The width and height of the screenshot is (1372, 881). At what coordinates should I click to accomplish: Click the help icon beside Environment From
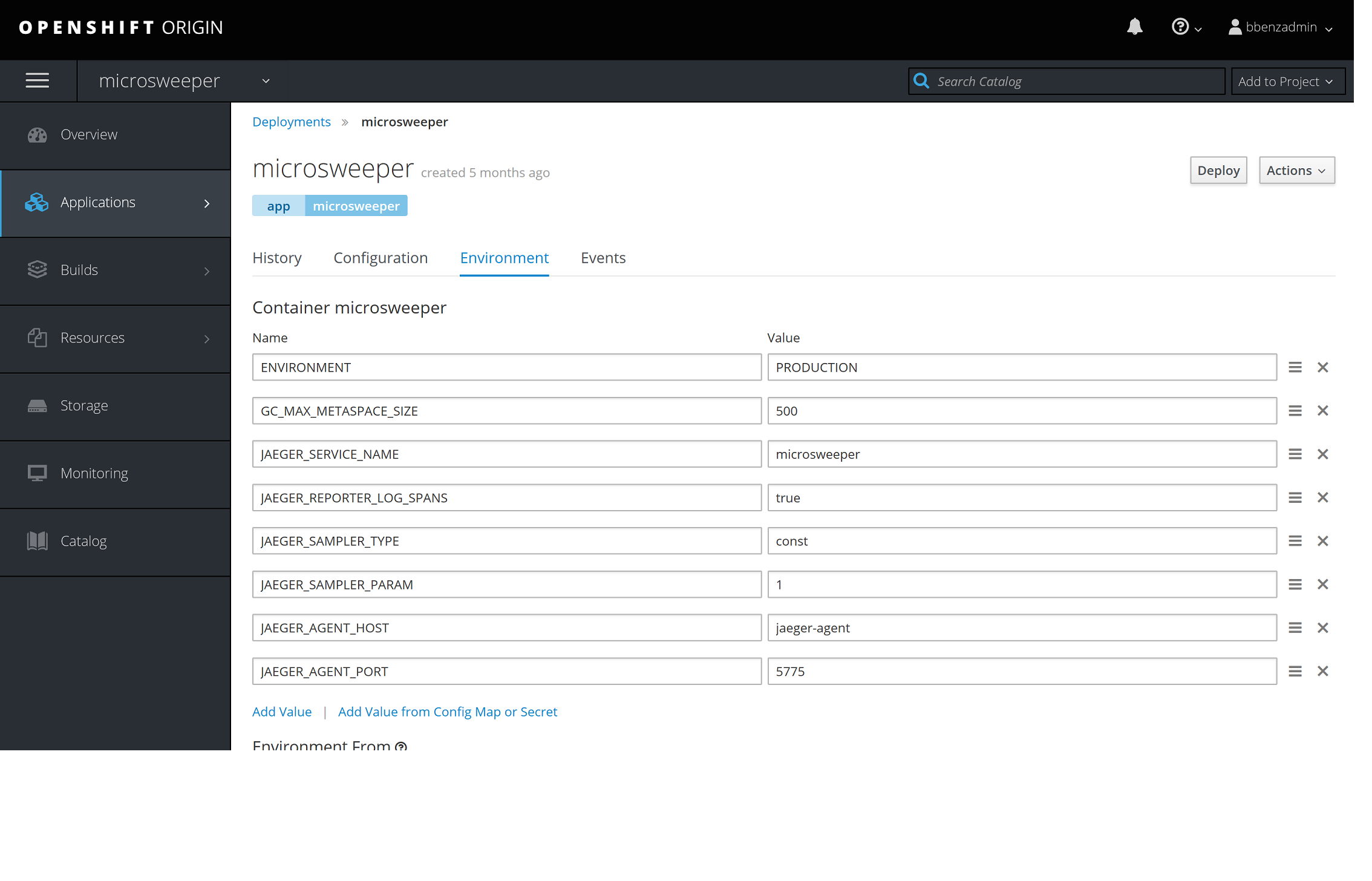click(401, 745)
